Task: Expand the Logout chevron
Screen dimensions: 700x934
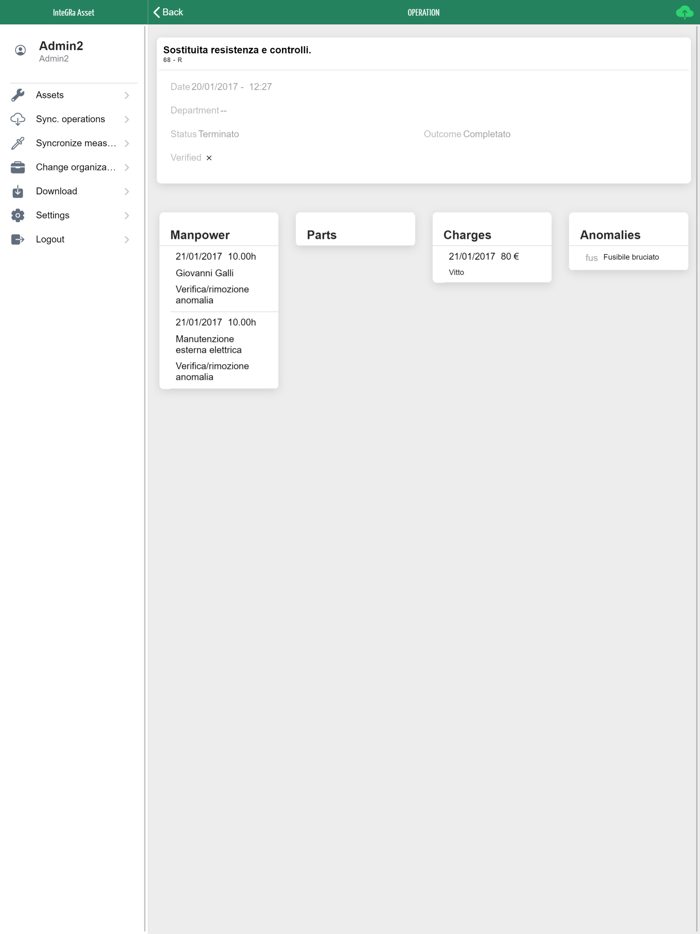Action: [x=127, y=239]
